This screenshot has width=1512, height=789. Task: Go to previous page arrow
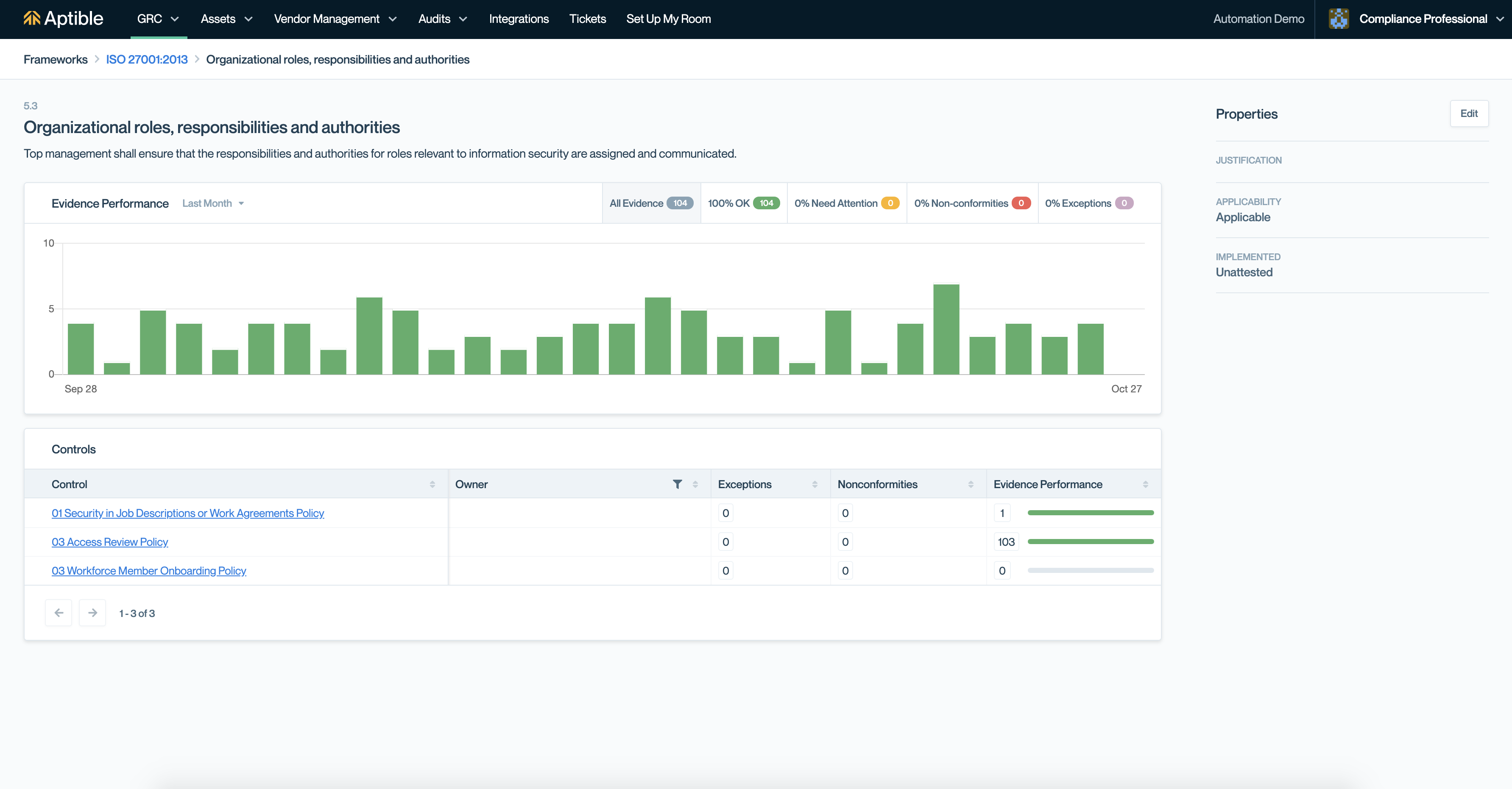point(59,613)
